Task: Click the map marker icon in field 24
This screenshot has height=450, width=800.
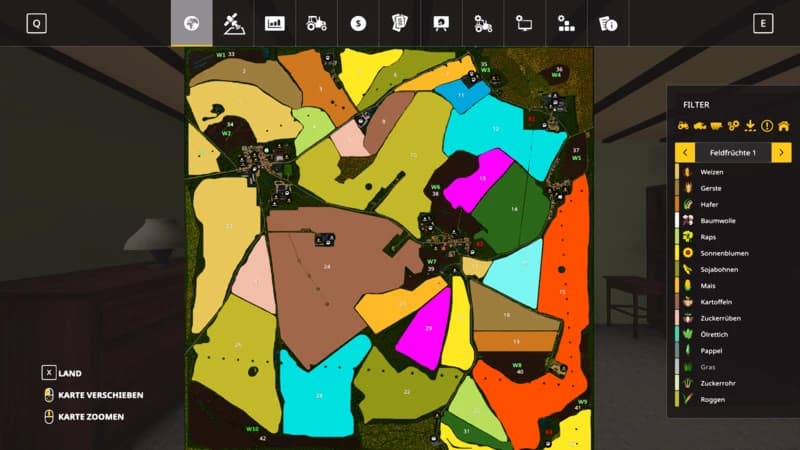Action: point(325,239)
